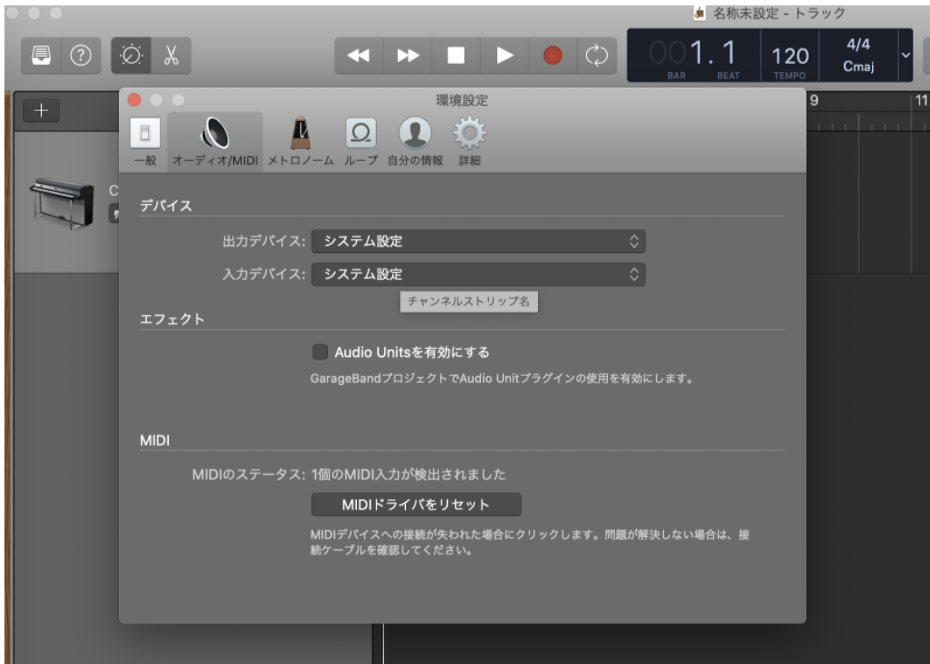Click the Rewind transport button

pyautogui.click(x=359, y=56)
